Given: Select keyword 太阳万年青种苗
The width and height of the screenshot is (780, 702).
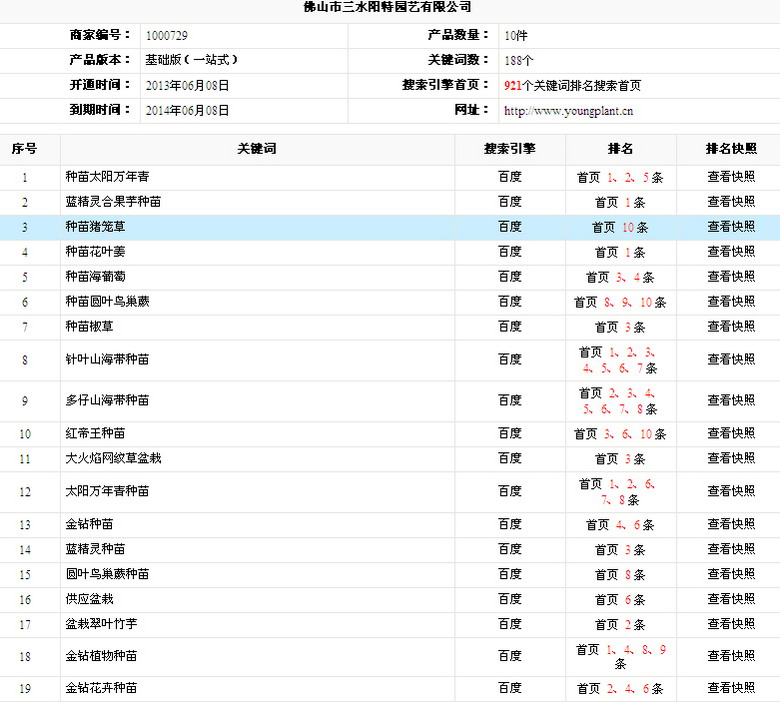Looking at the screenshot, I should coord(107,492).
